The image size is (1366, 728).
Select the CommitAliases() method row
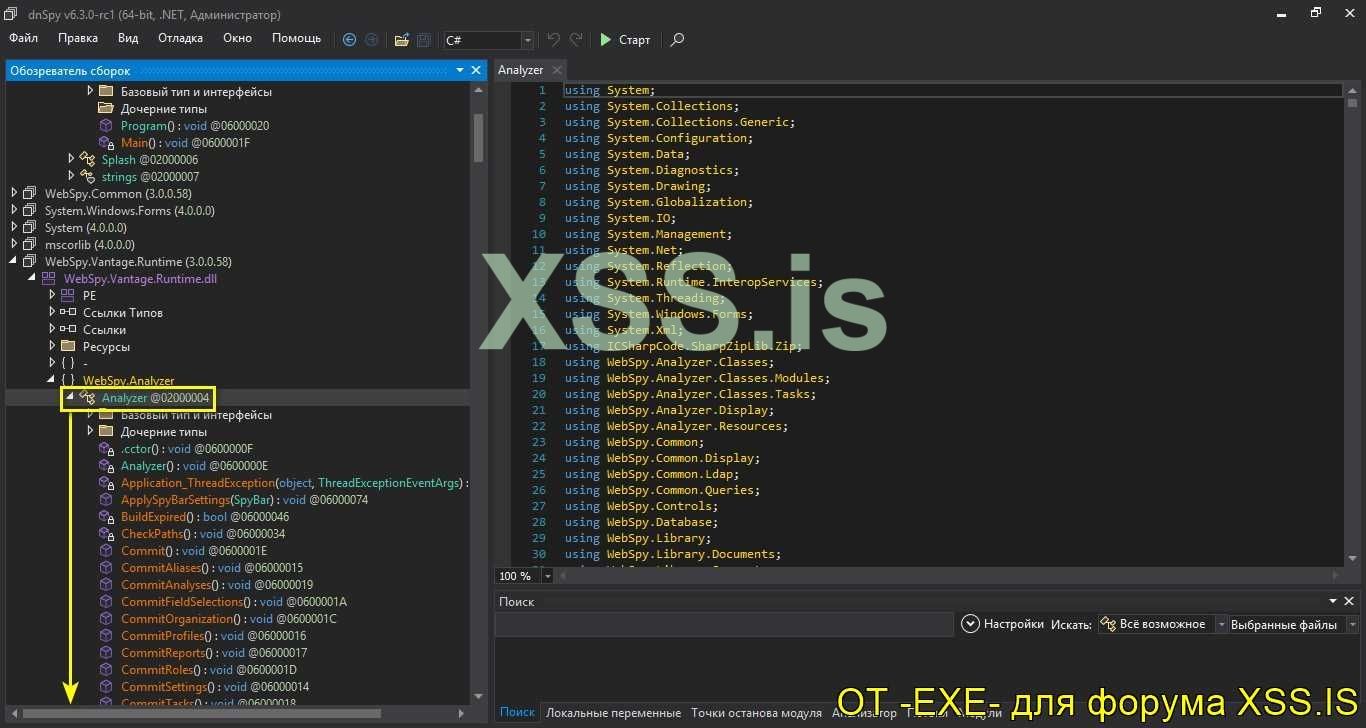[211, 568]
